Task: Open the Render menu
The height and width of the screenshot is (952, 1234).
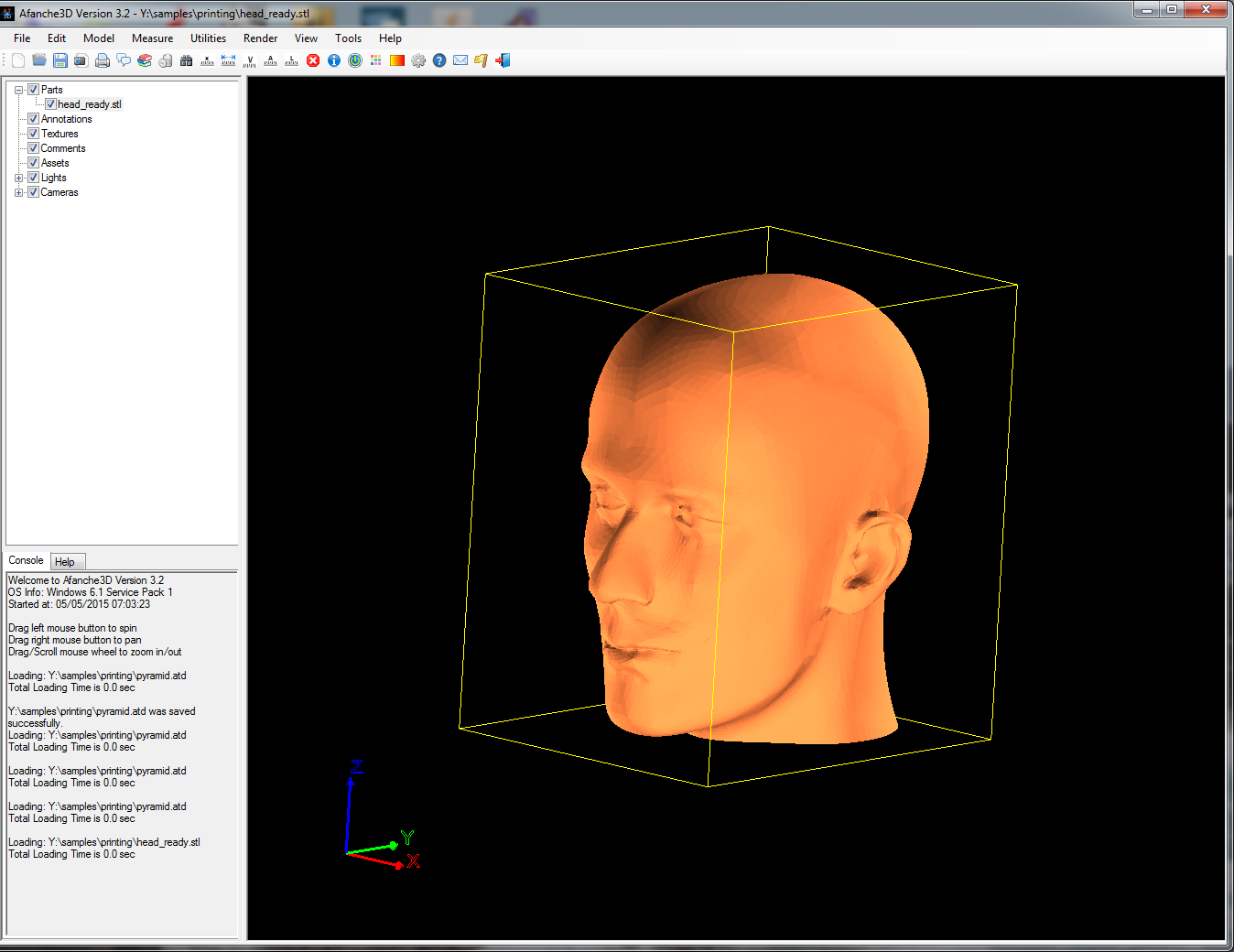Action: coord(260,38)
